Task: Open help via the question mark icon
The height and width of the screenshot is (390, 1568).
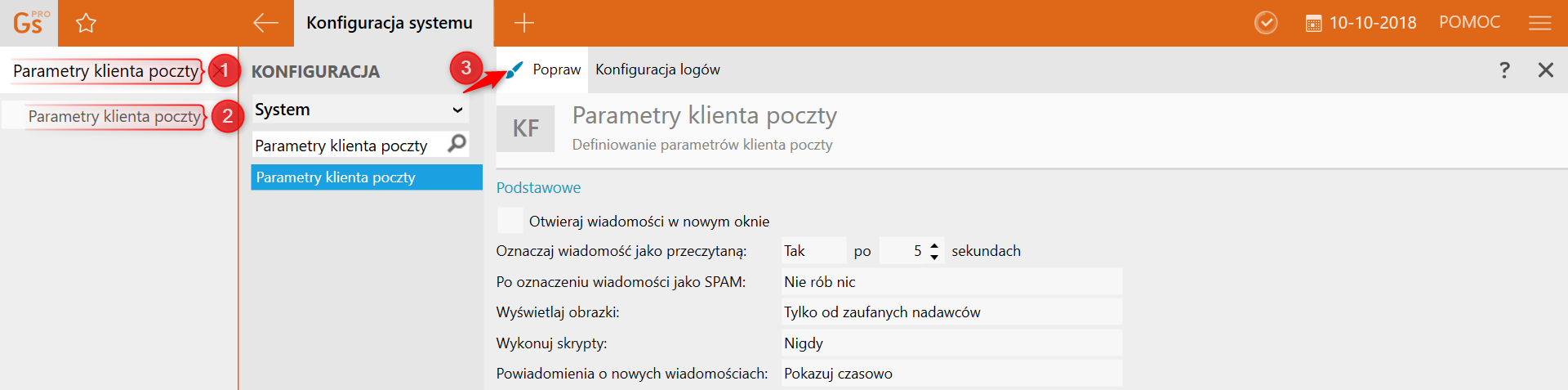Action: point(1504,69)
